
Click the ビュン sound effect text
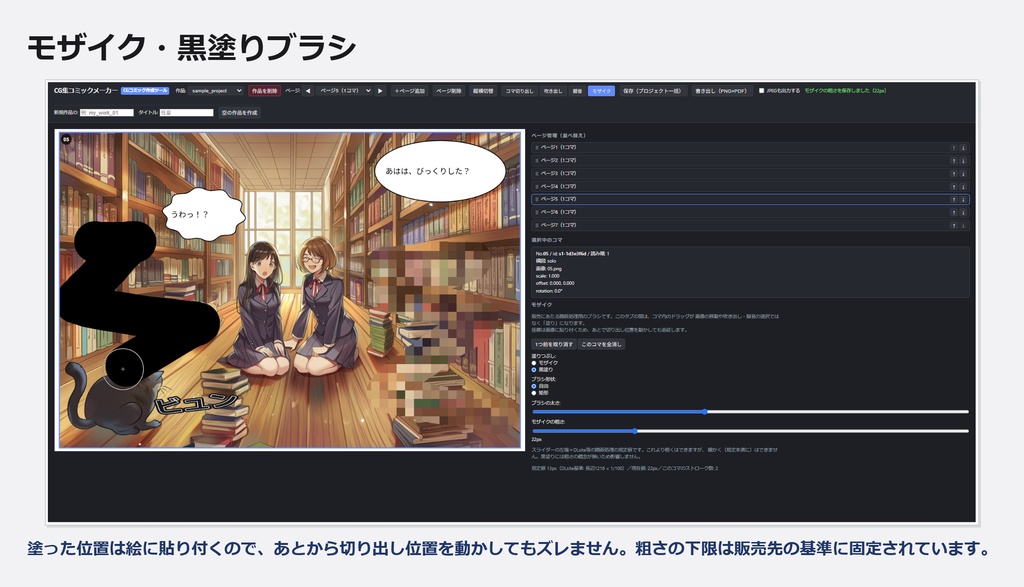tap(197, 403)
